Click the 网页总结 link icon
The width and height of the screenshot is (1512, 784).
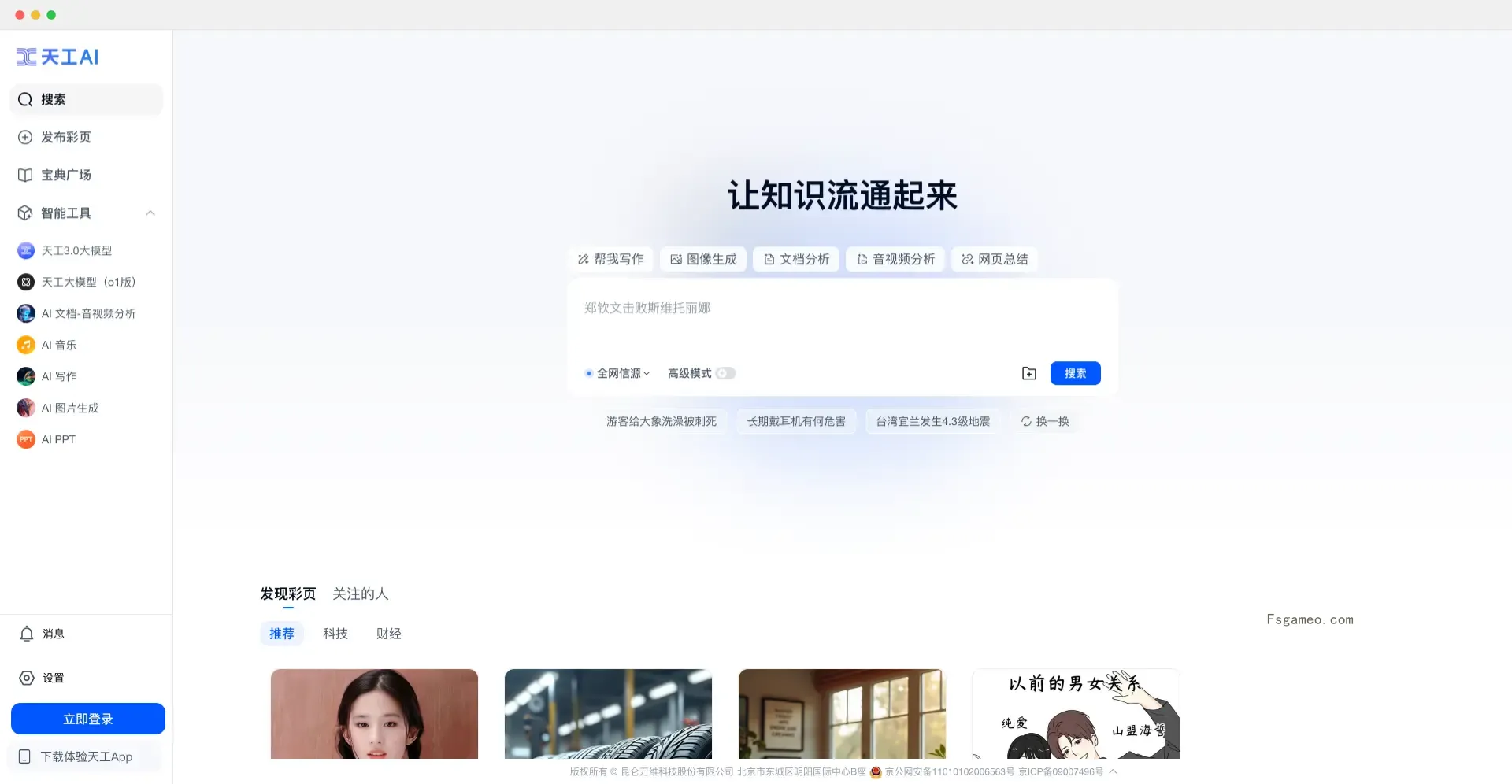pos(968,259)
